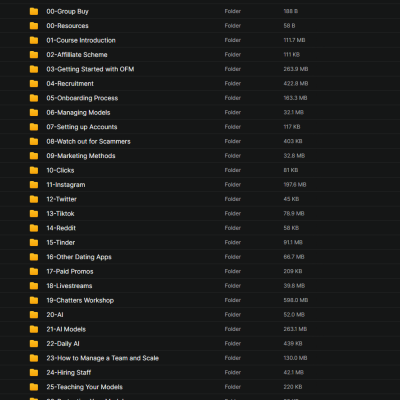Image resolution: width=400 pixels, height=400 pixels.
Task: Click the 19-Chatters Workshop folder icon
Action: click(34, 300)
